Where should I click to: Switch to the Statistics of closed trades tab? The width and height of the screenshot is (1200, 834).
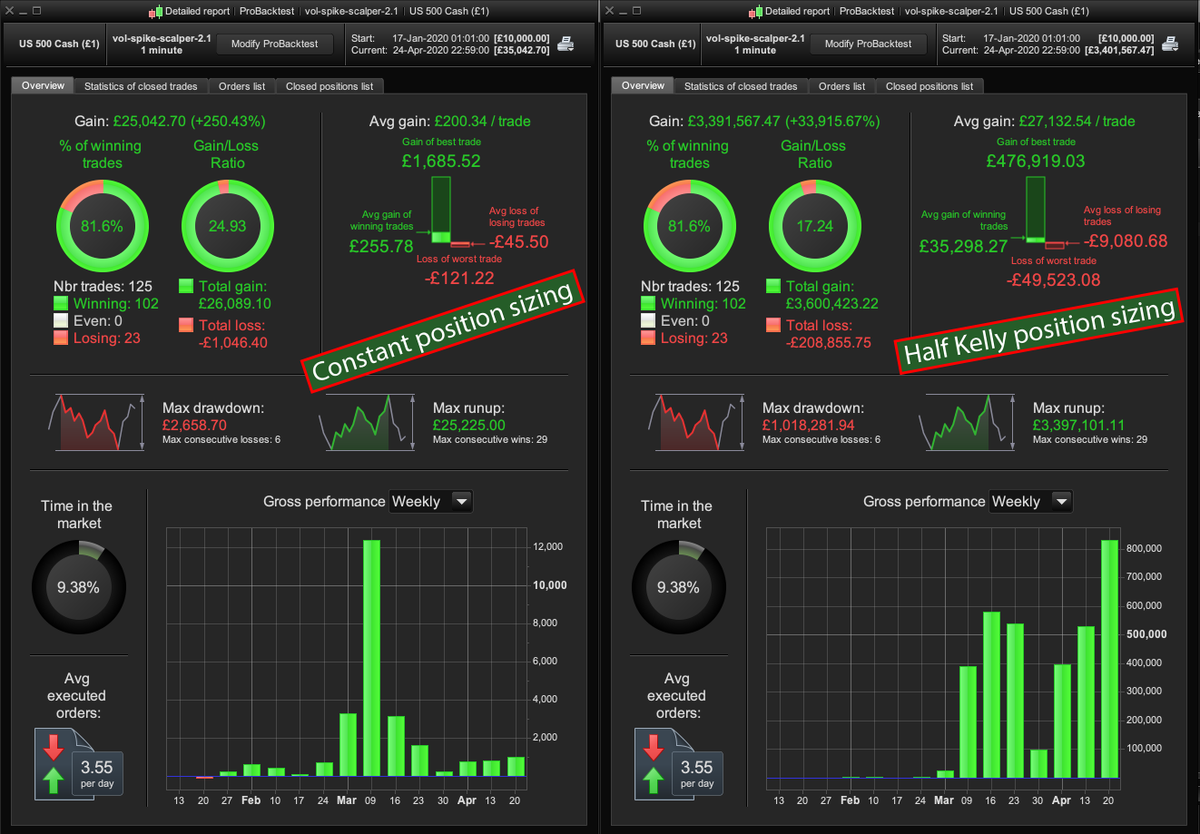139,85
